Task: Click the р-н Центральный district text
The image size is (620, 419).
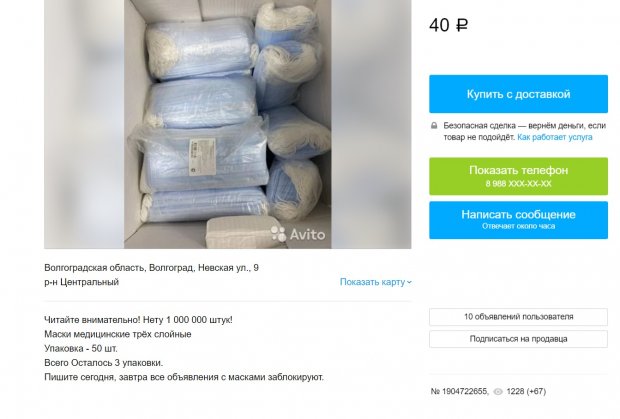Action: (81, 282)
